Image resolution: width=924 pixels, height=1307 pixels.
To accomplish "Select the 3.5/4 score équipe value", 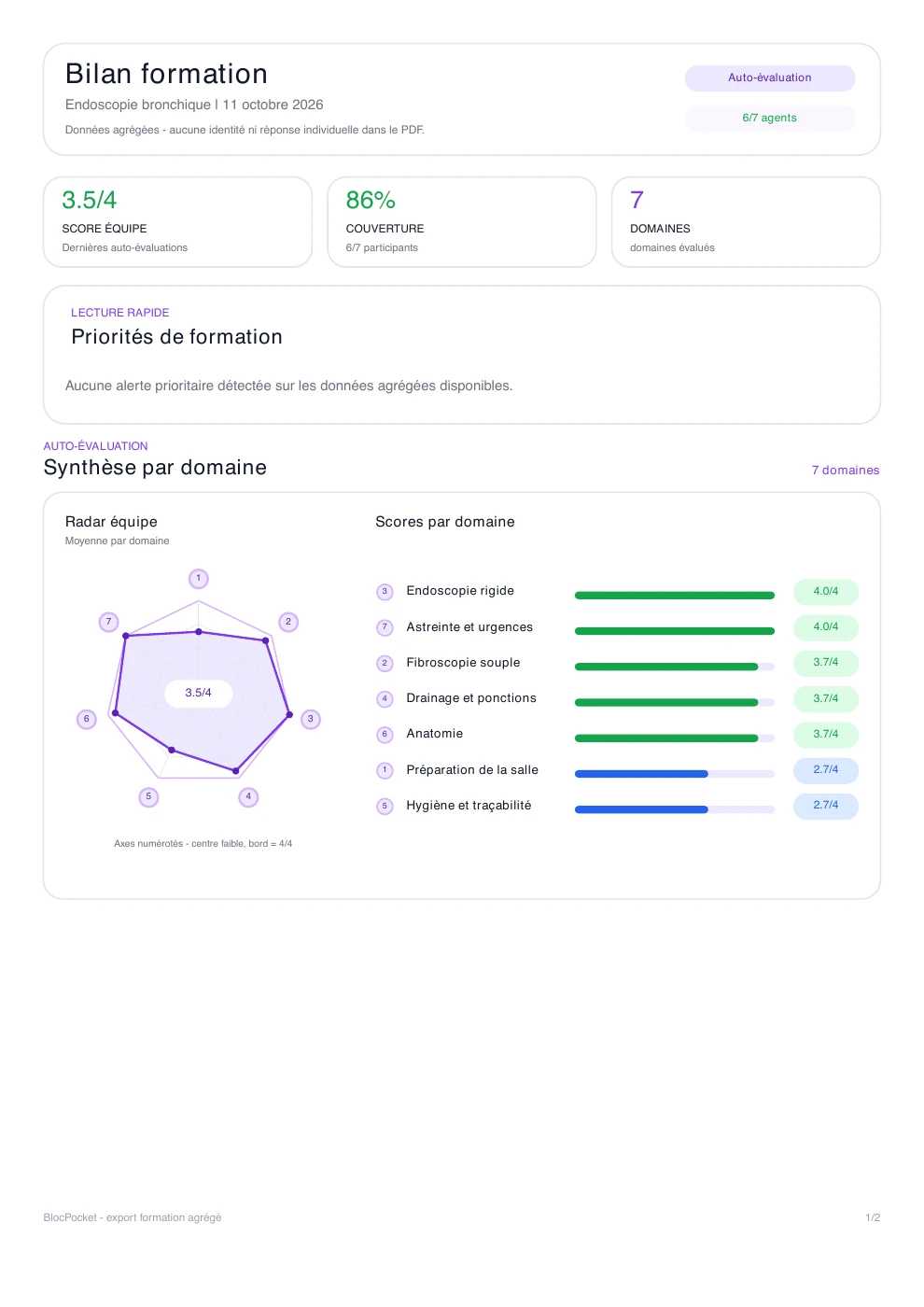I will coord(90,201).
